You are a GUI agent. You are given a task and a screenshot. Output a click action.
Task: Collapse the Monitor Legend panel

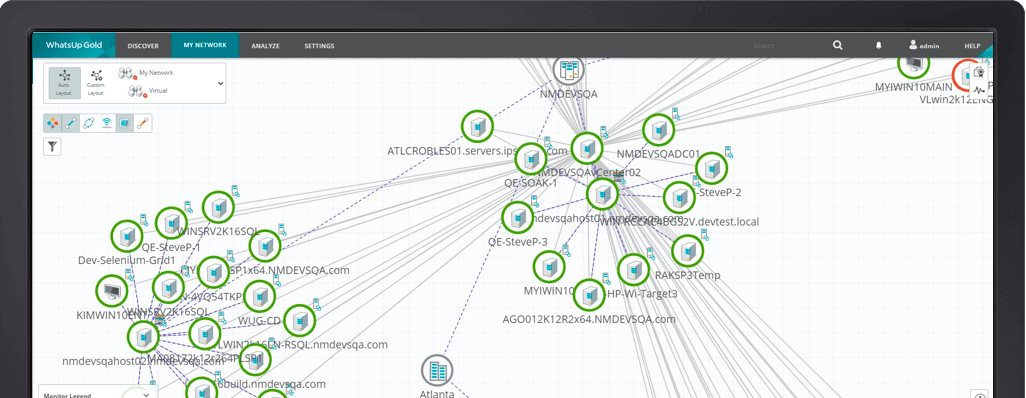click(x=147, y=395)
